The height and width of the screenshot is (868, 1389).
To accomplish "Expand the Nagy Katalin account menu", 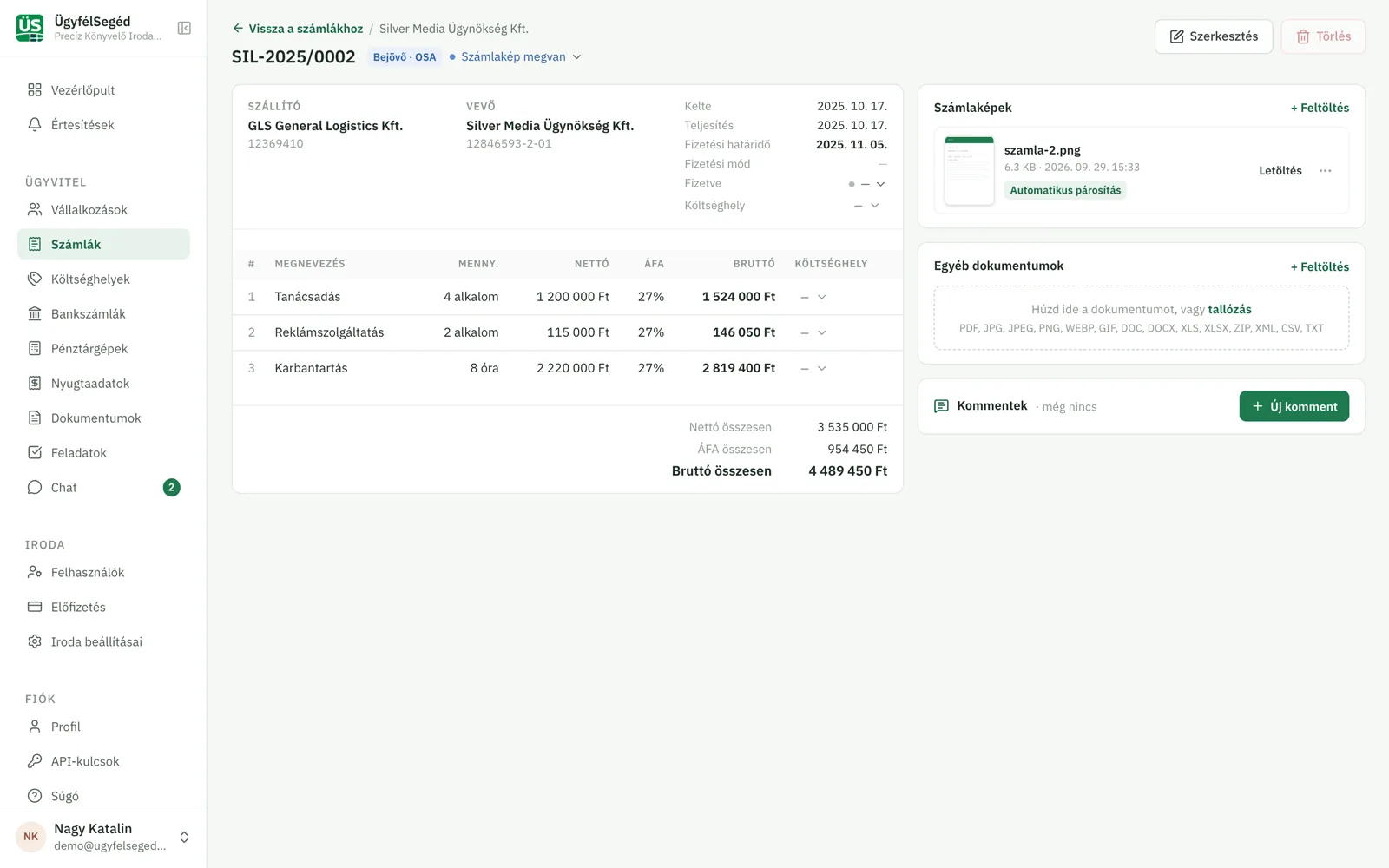I will tap(103, 837).
